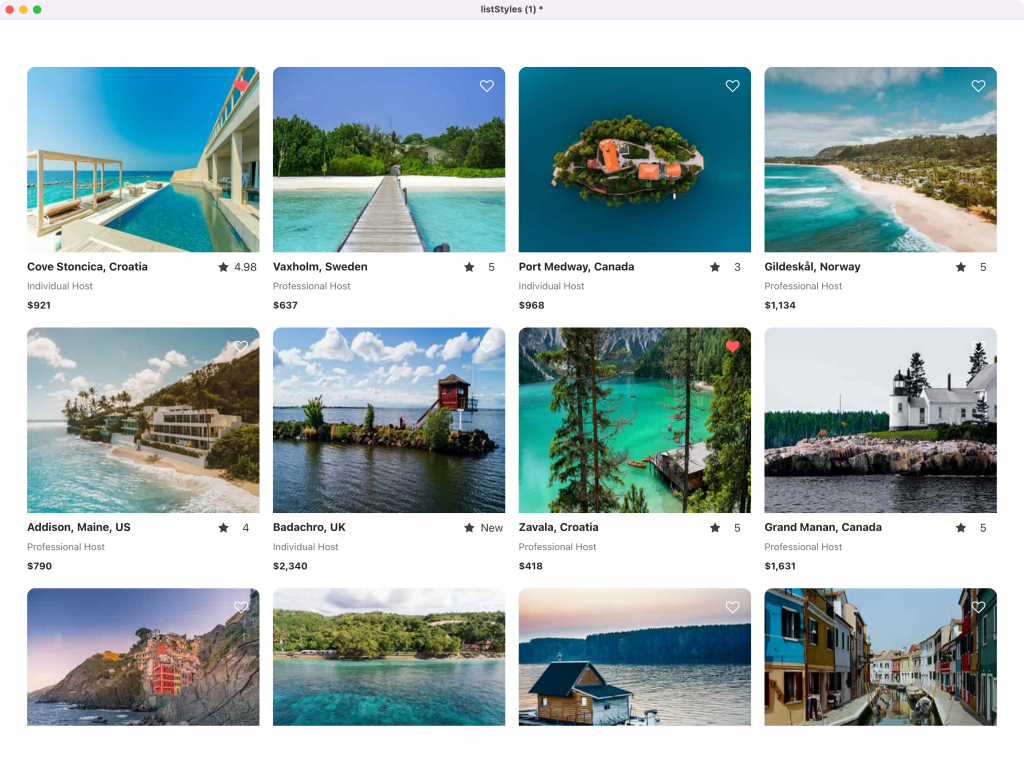Favorite the Vaxholm, Sweden listing heart

point(487,86)
